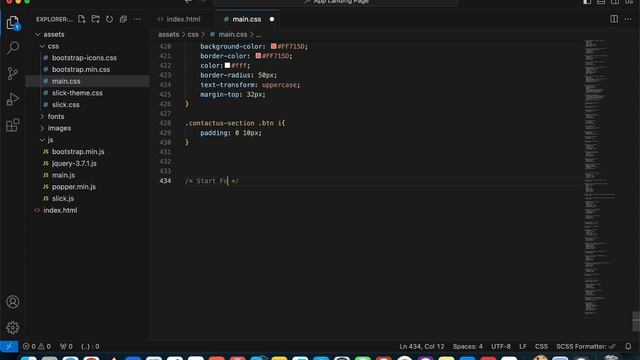This screenshot has width=640, height=360.
Task: Open jquery-3.7.1.js file
Action: click(x=74, y=163)
